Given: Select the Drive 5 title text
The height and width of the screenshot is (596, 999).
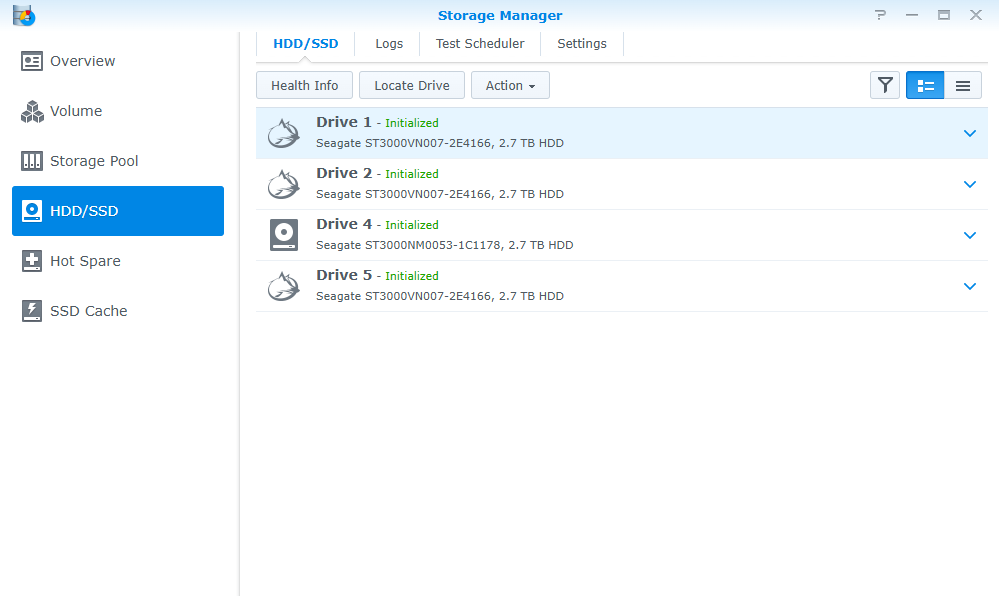Looking at the screenshot, I should 344,275.
